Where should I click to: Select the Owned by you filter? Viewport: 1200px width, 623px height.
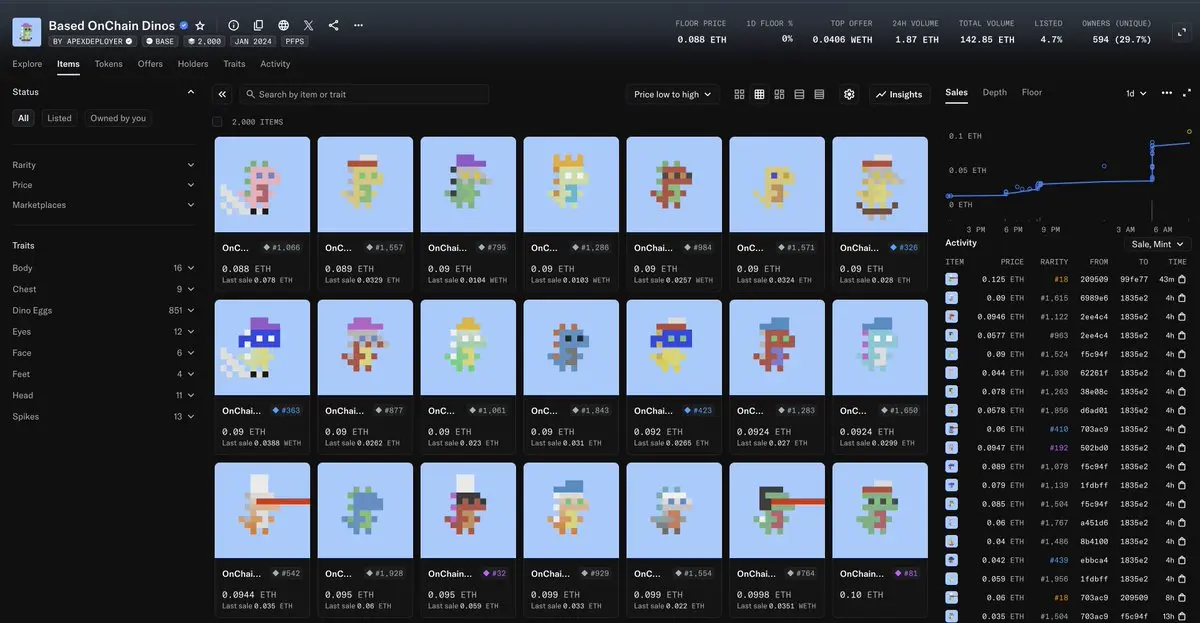(118, 118)
